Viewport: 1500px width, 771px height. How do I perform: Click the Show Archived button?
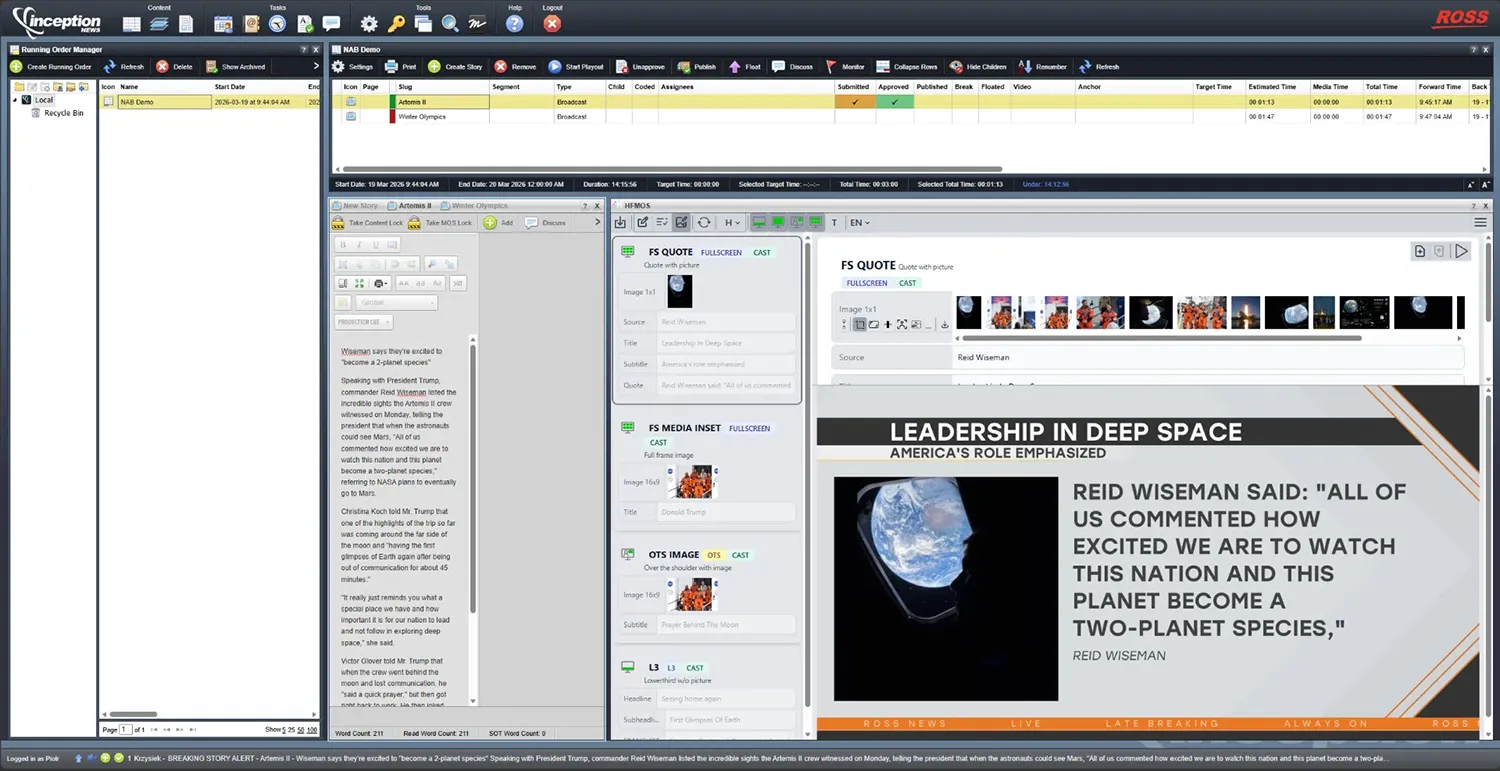[x=236, y=67]
